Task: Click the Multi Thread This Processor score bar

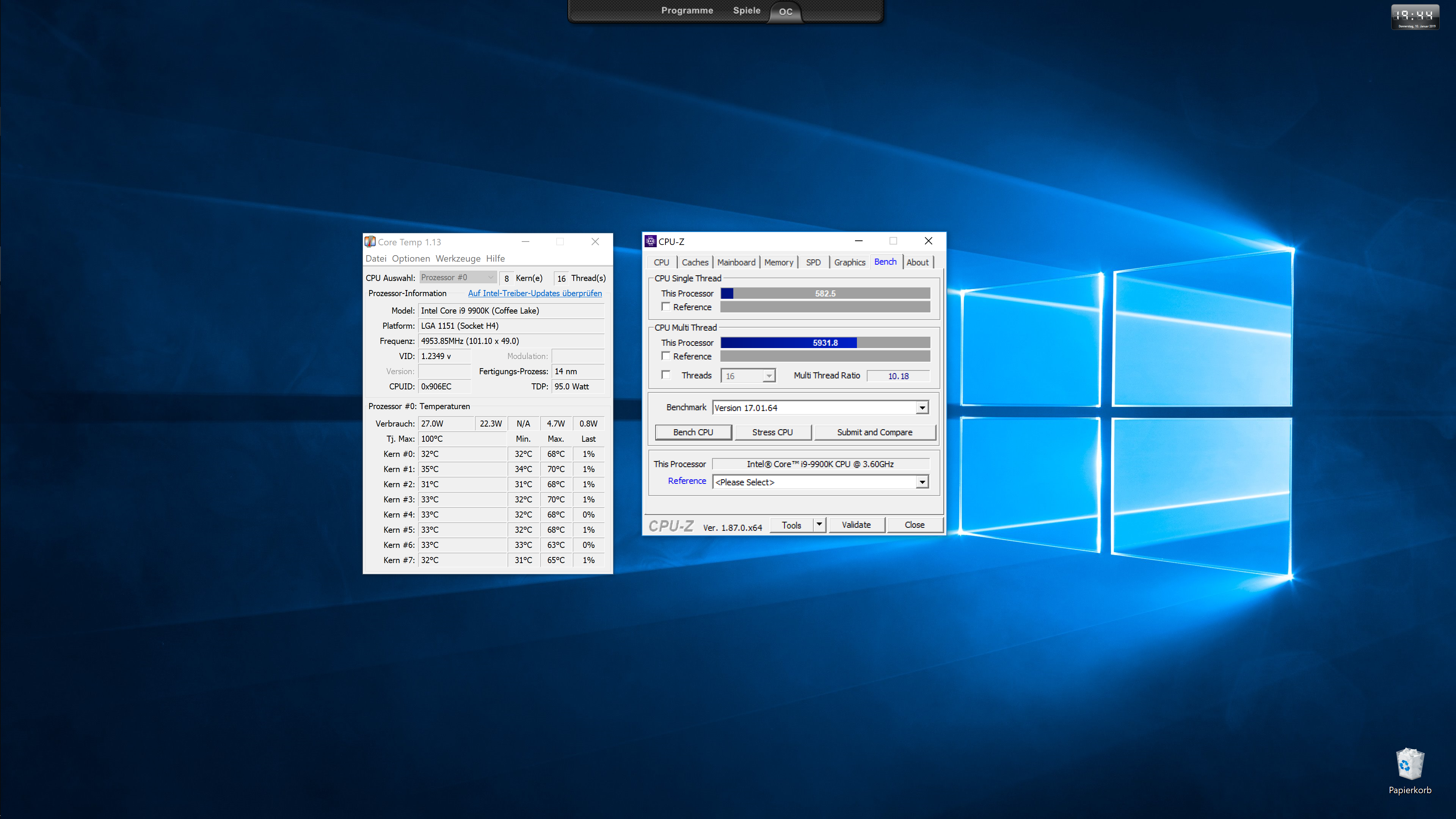Action: (825, 342)
